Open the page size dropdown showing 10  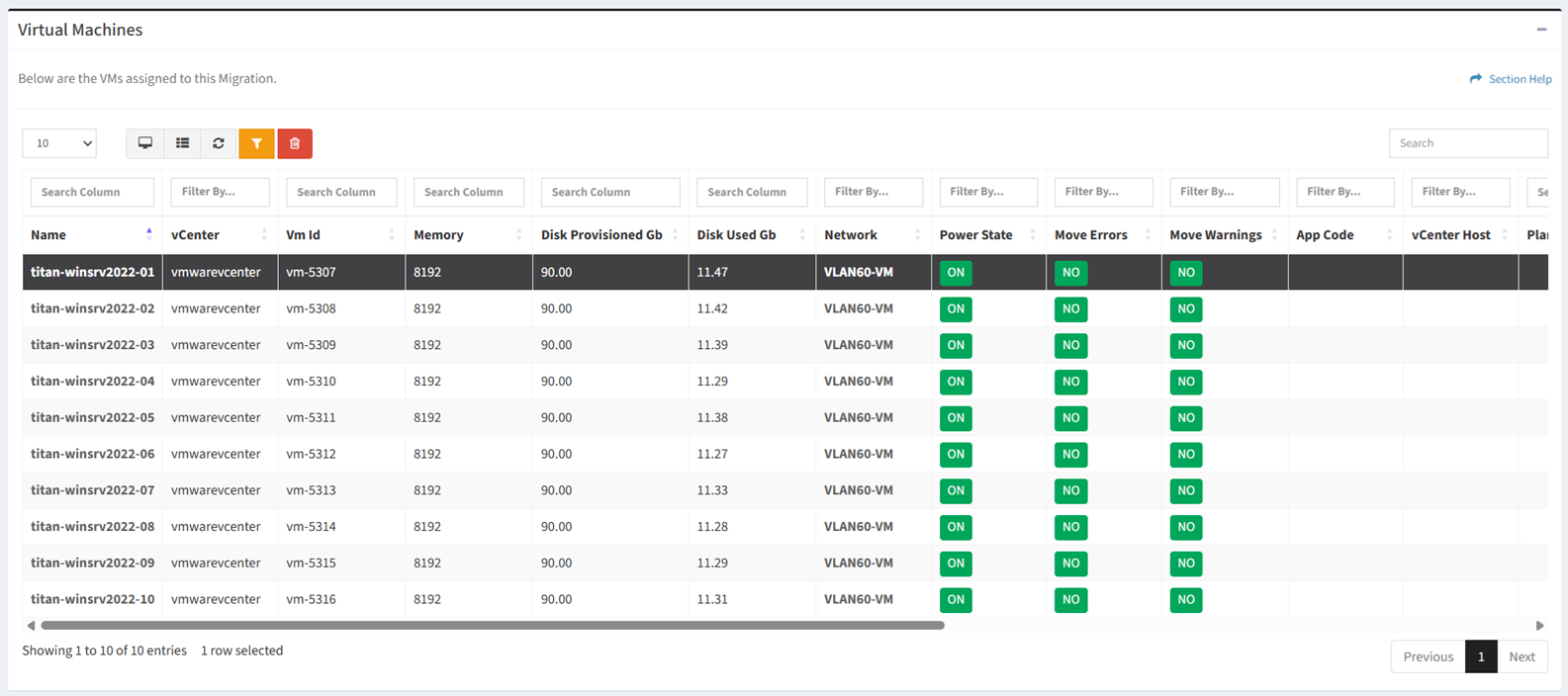click(59, 143)
